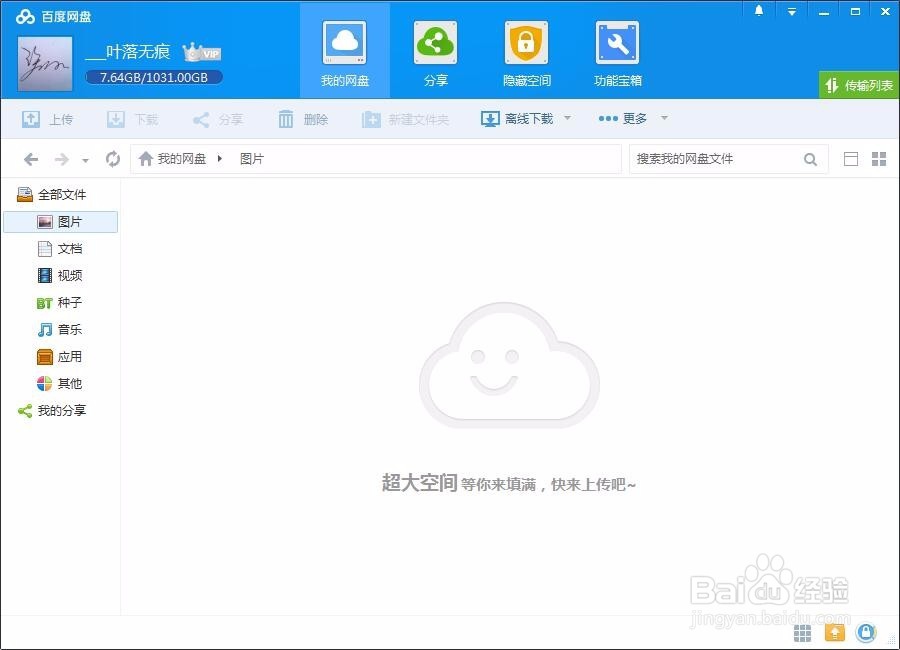Open the BT种子 (BT Seeds) category

pyautogui.click(x=62, y=302)
